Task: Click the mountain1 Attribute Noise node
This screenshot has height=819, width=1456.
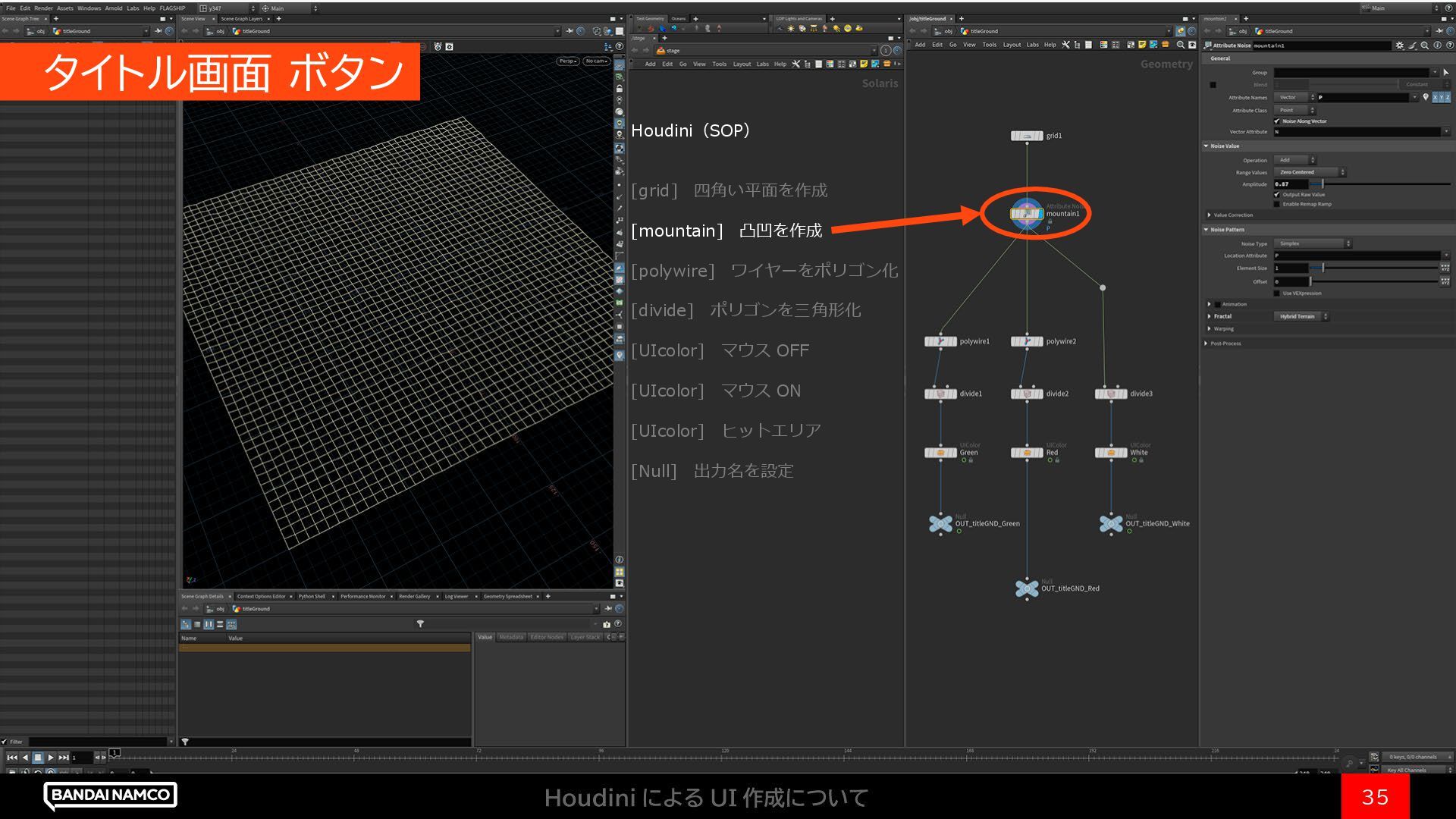Action: pyautogui.click(x=1027, y=214)
